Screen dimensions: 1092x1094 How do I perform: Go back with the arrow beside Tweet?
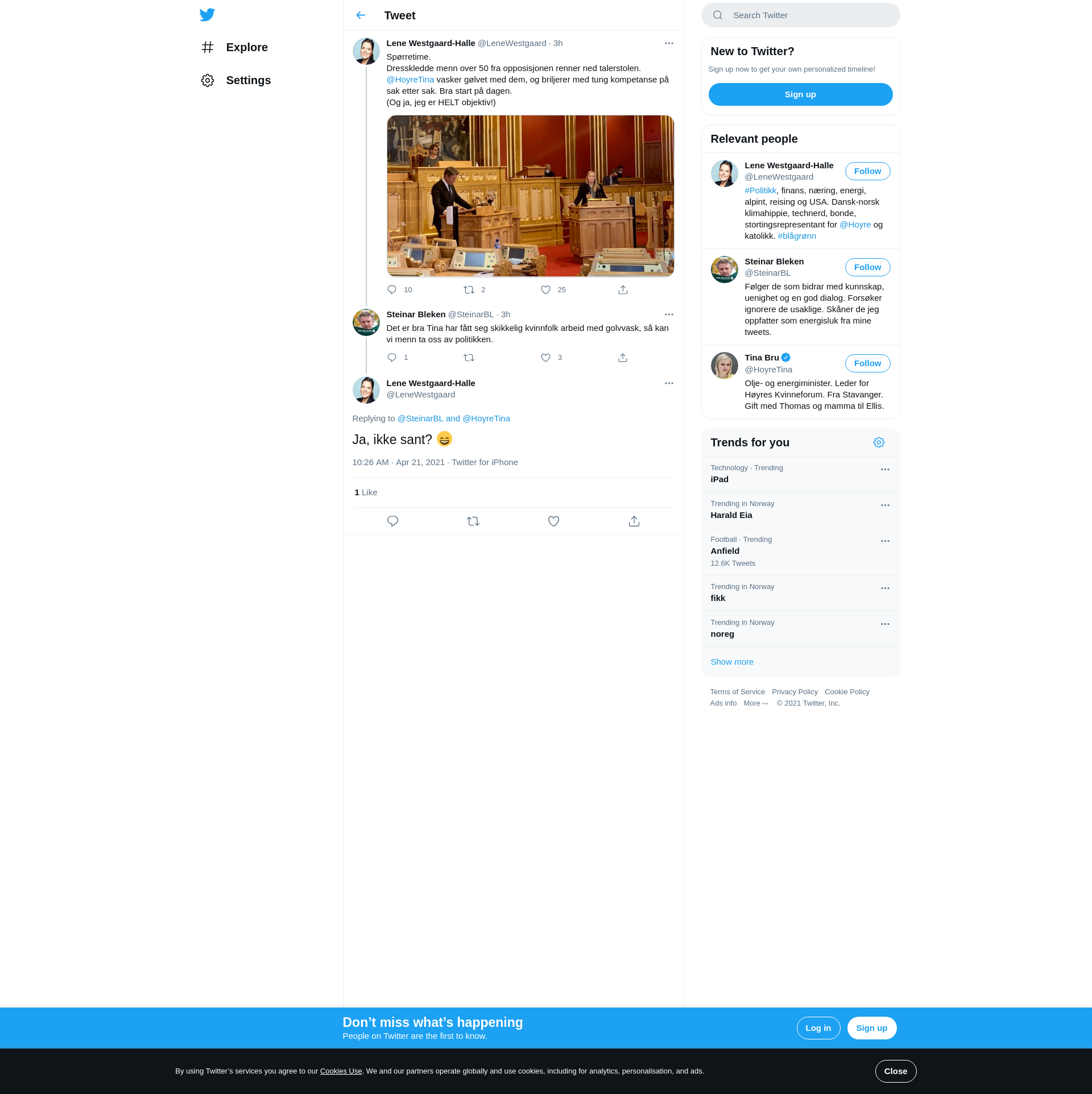[361, 15]
